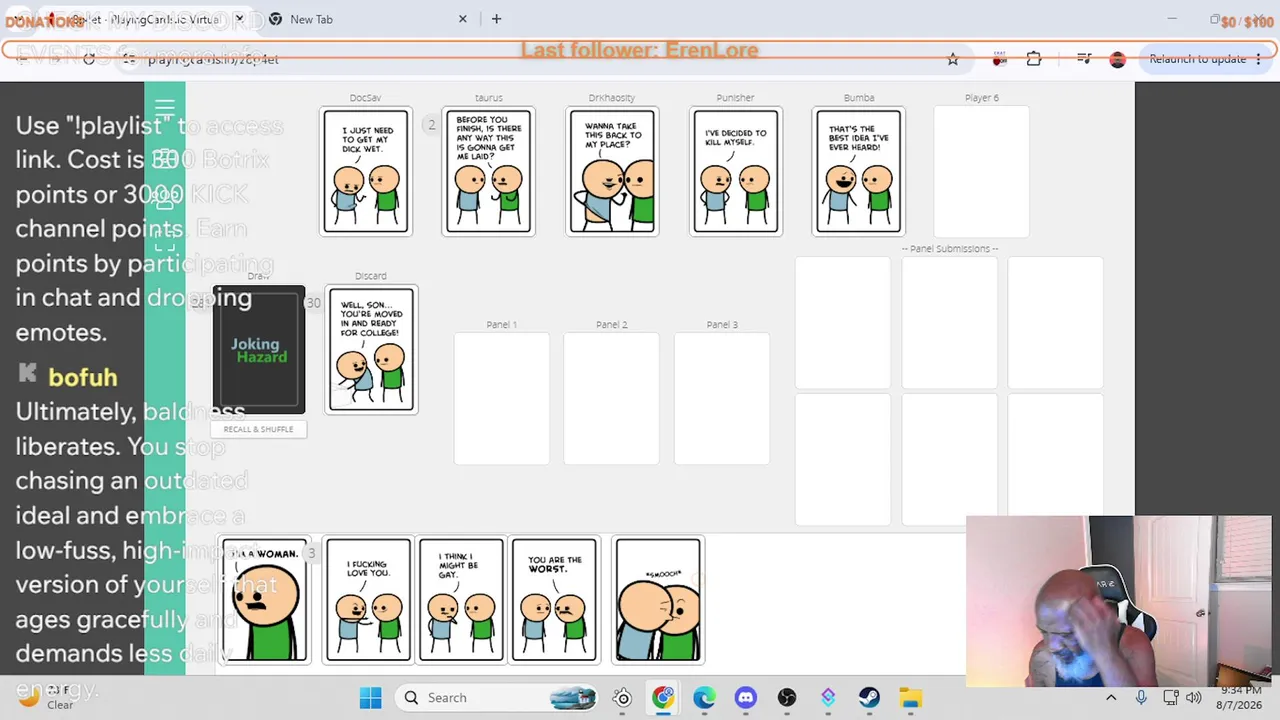1280x720 pixels.
Task: Click the empty Panel 1 slot
Action: pyautogui.click(x=502, y=398)
